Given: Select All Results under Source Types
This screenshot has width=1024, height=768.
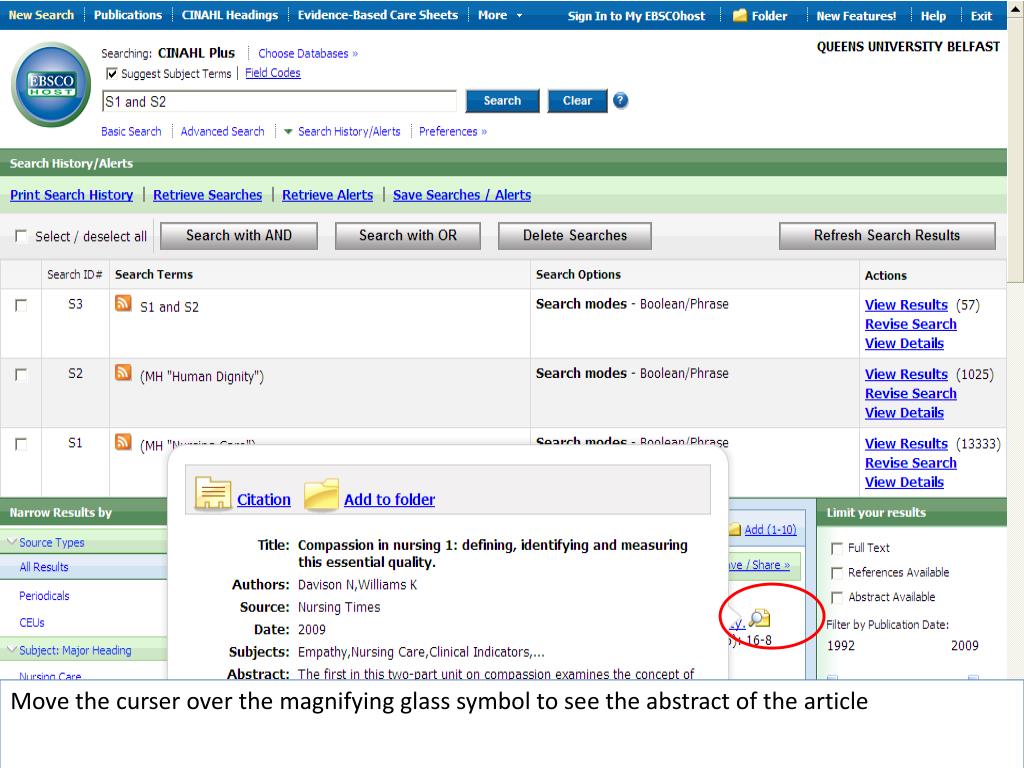Looking at the screenshot, I should point(44,567).
